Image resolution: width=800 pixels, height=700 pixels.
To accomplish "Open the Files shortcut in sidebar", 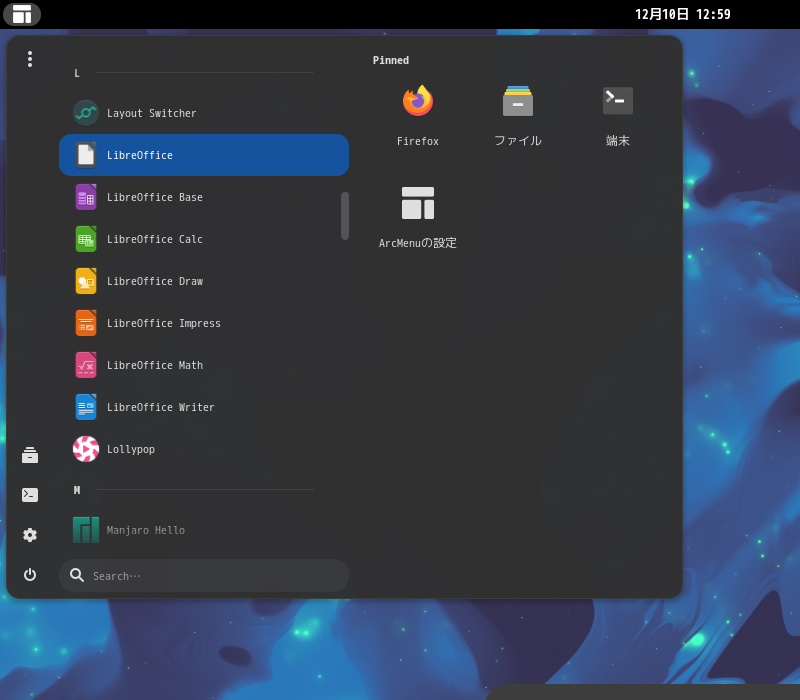I will coord(30,455).
